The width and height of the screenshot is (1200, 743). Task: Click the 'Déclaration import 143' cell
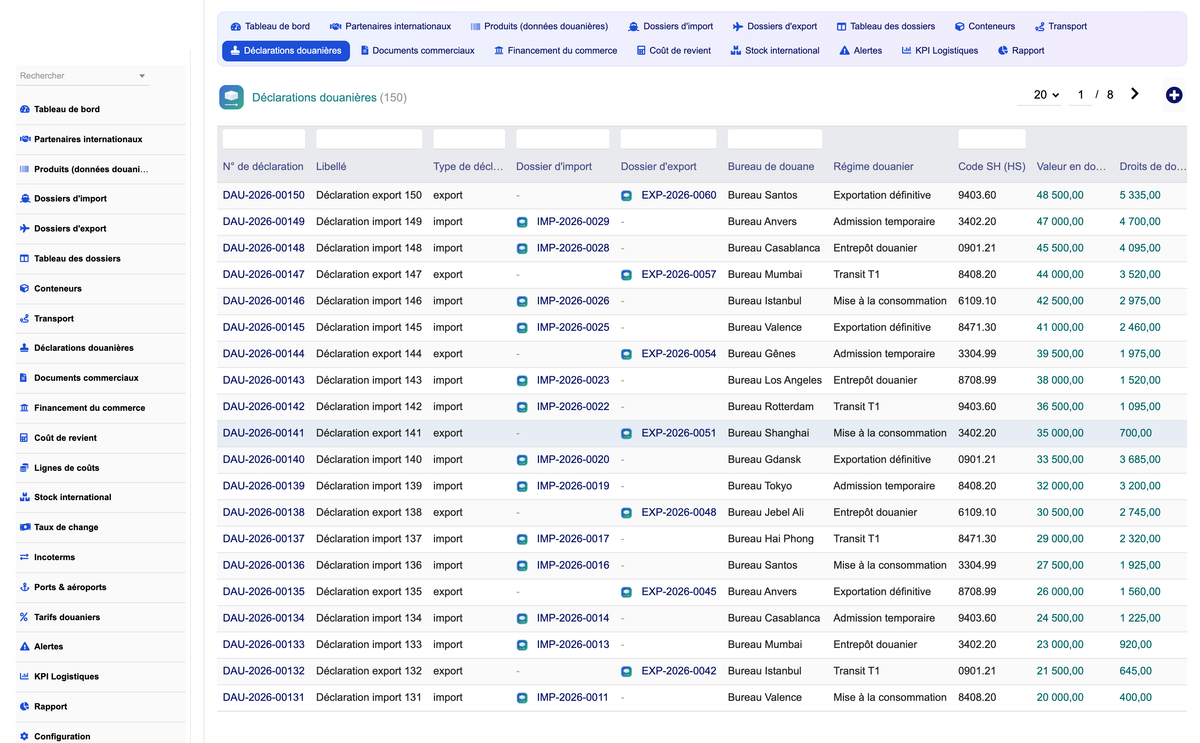369,381
